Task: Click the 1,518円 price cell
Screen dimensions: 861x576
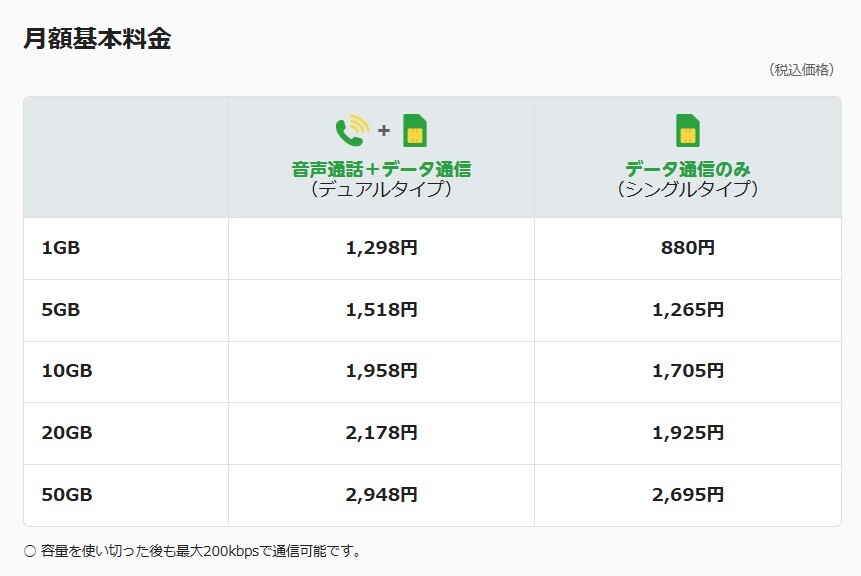Action: coord(381,310)
